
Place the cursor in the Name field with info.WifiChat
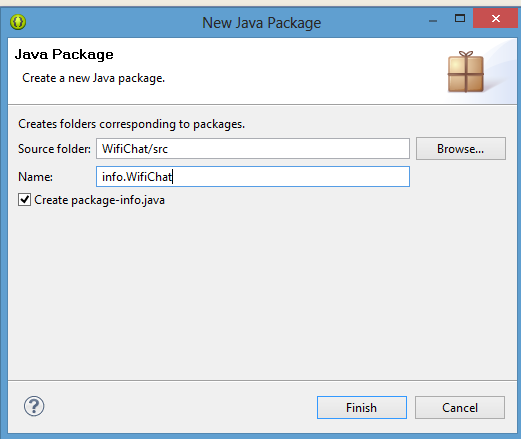253,177
